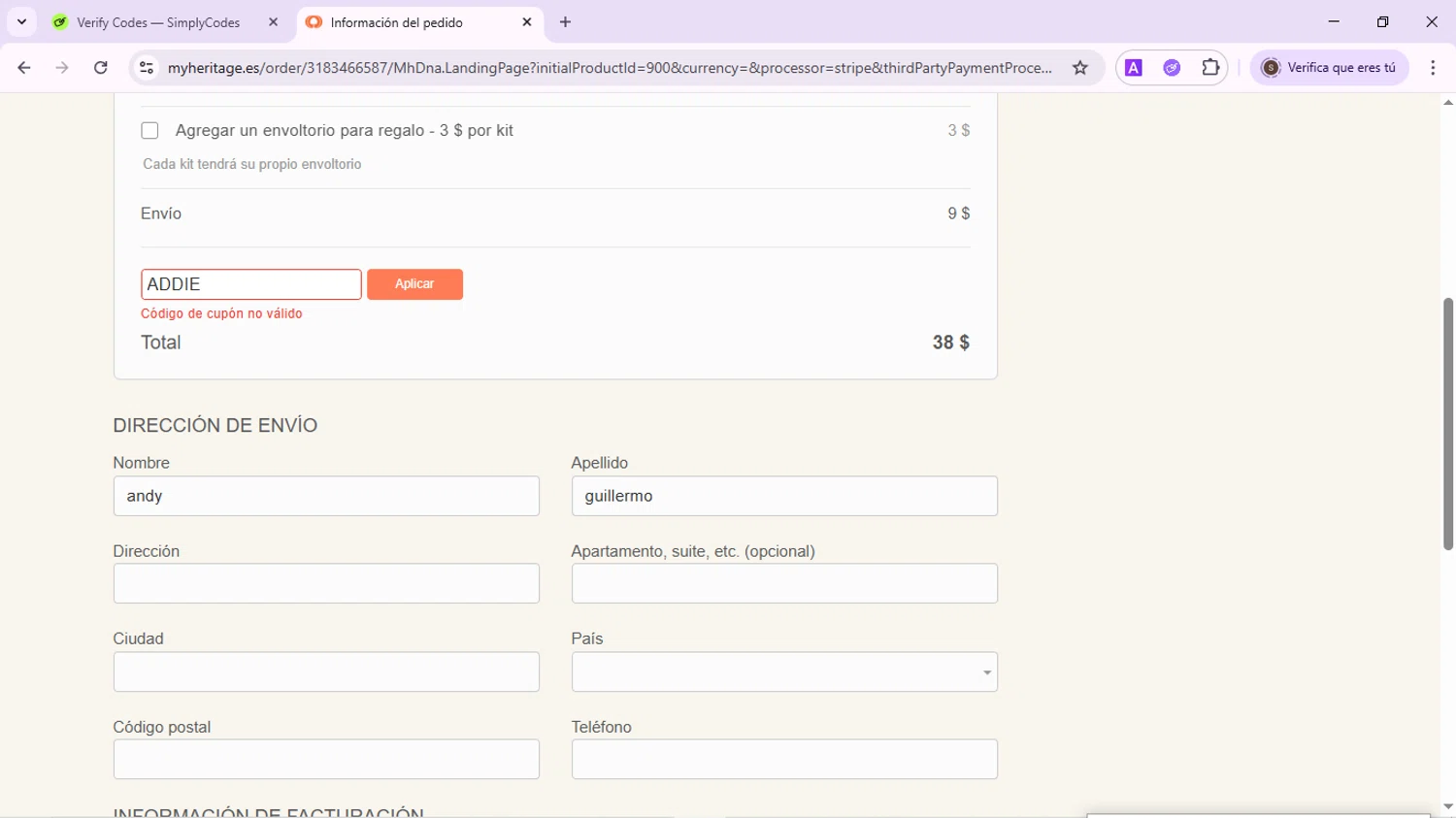This screenshot has width=1456, height=818.
Task: Restore down the browser window
Action: pyautogui.click(x=1382, y=21)
